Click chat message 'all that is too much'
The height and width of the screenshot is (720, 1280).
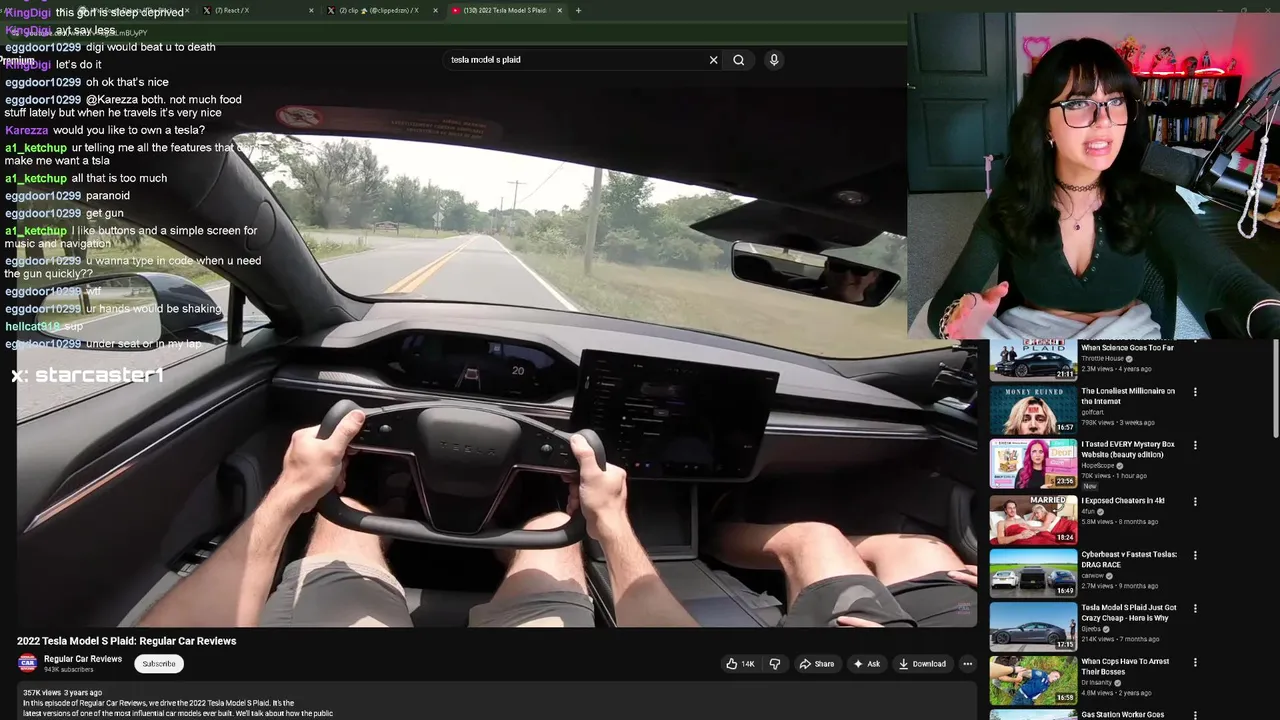pyautogui.click(x=119, y=178)
